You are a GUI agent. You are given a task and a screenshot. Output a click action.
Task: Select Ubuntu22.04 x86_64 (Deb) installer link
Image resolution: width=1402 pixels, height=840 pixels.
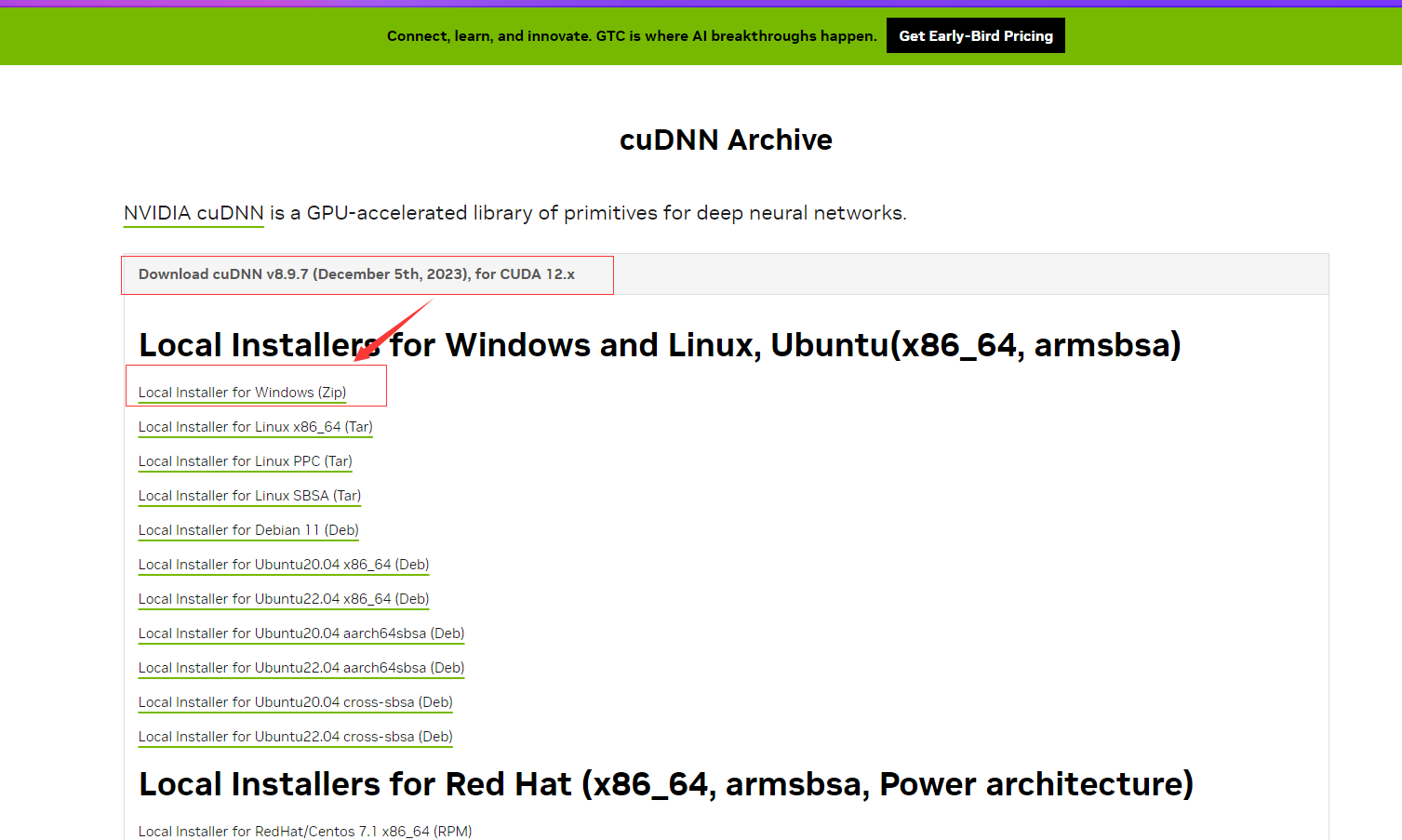tap(284, 599)
